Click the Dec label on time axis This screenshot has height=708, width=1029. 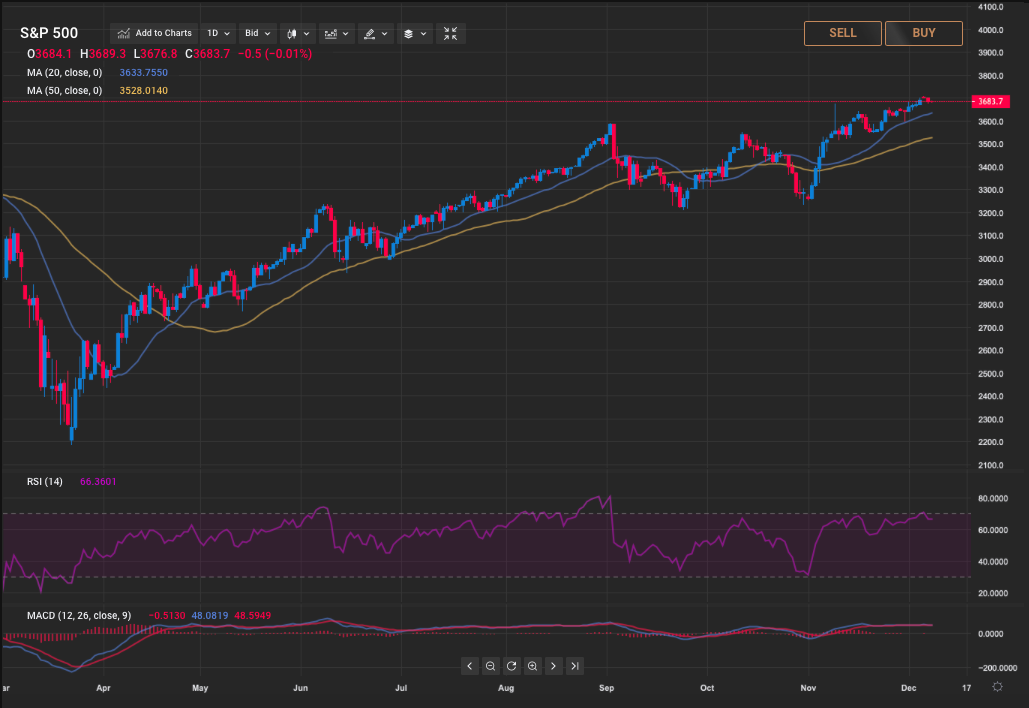908,688
